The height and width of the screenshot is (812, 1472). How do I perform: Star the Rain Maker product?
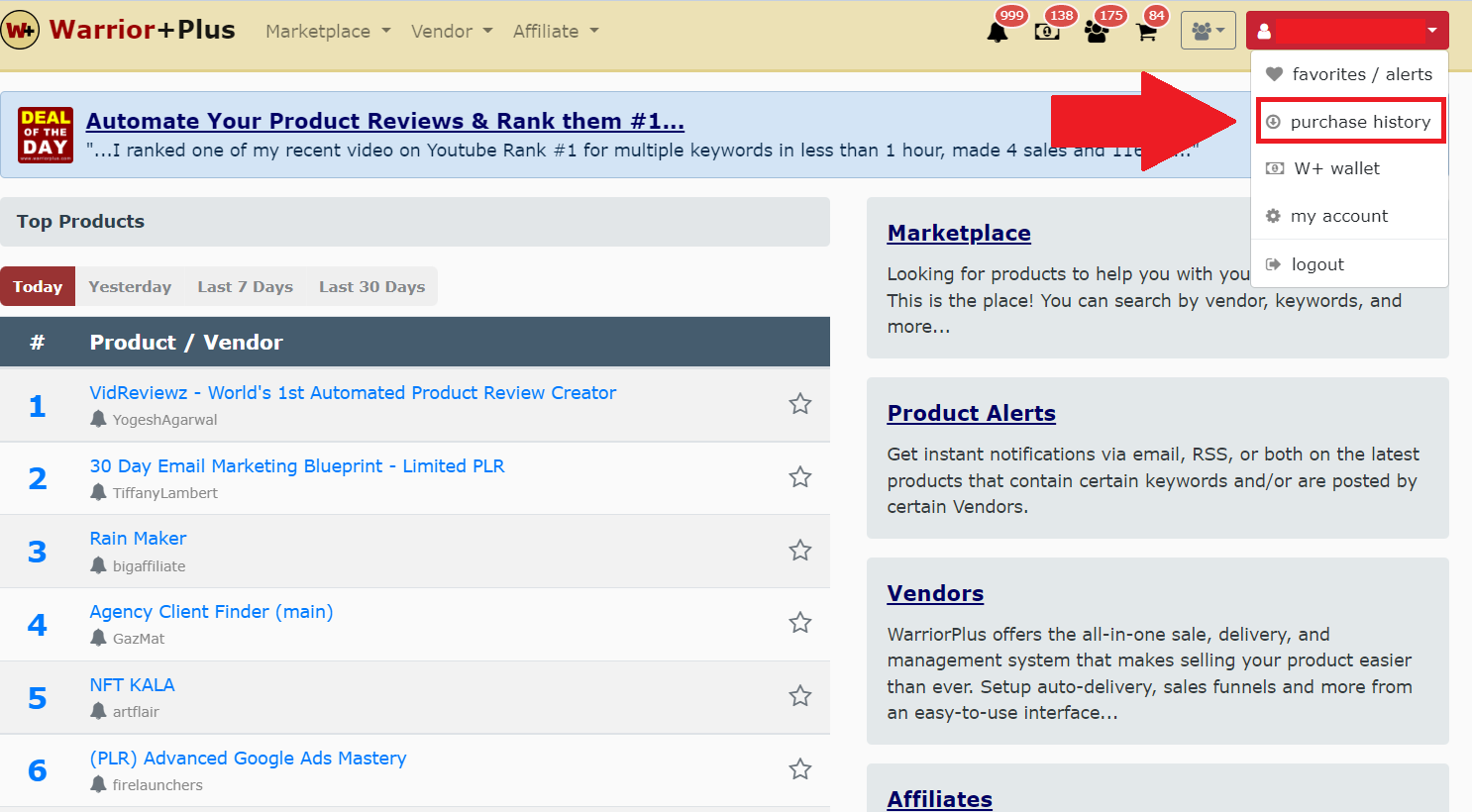pyautogui.click(x=800, y=551)
